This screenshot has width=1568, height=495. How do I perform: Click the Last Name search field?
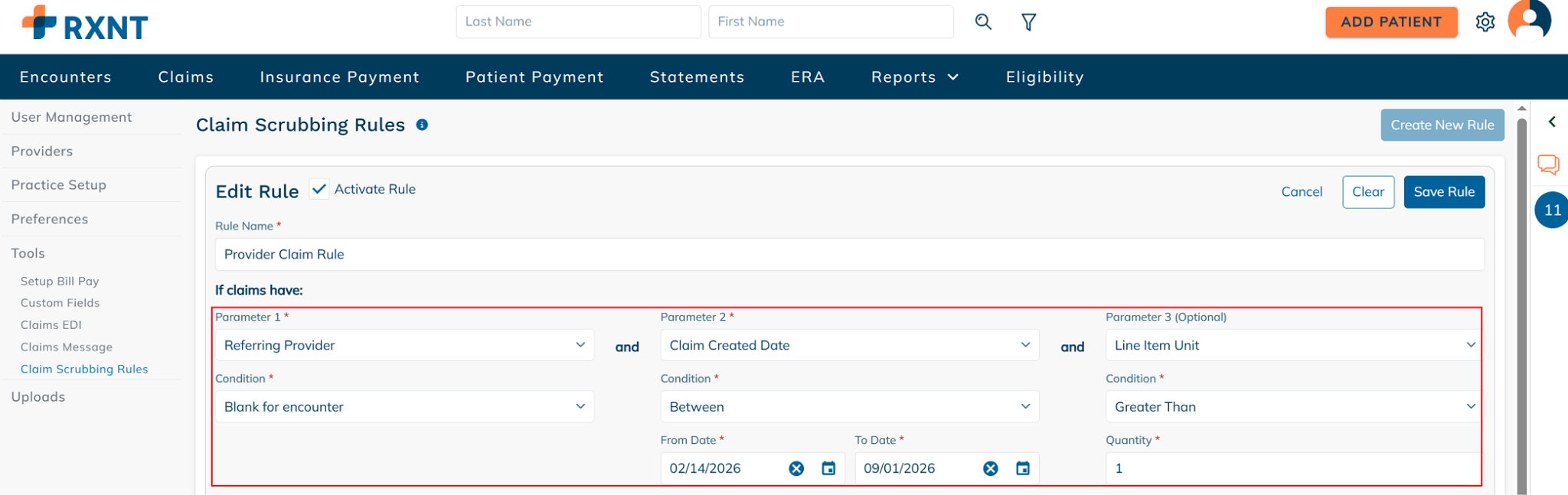(x=579, y=22)
